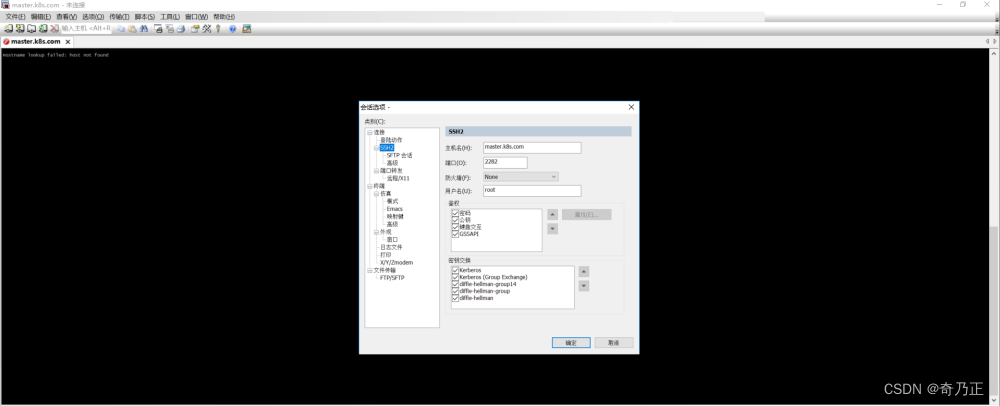Close the master.k8s.com tab with its X
1000x406 pixels.
(x=67, y=41)
